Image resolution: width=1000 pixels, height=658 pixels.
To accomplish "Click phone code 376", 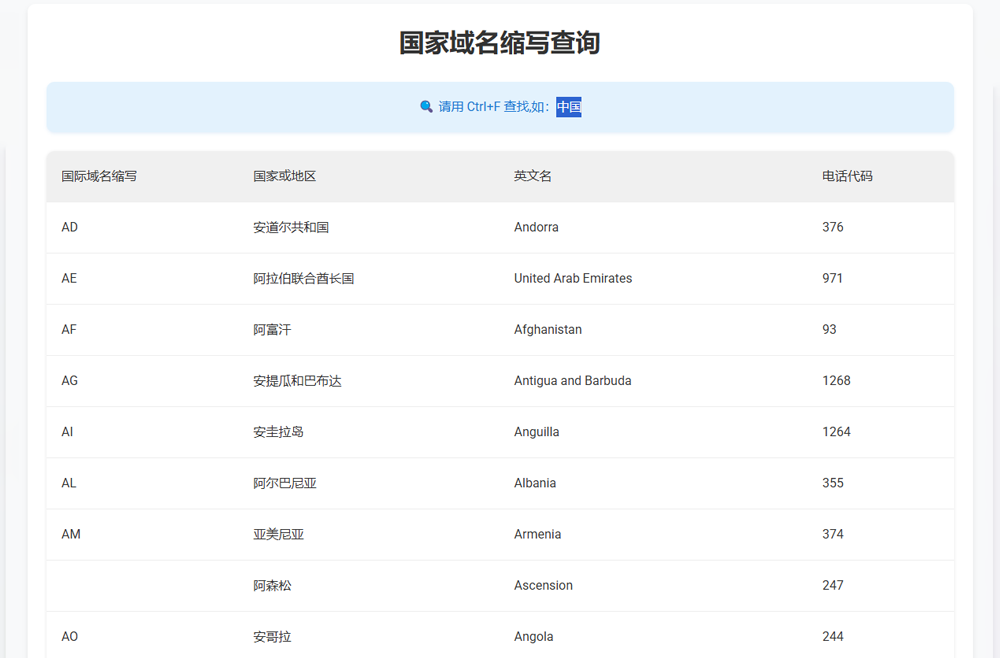I will pyautogui.click(x=833, y=227).
